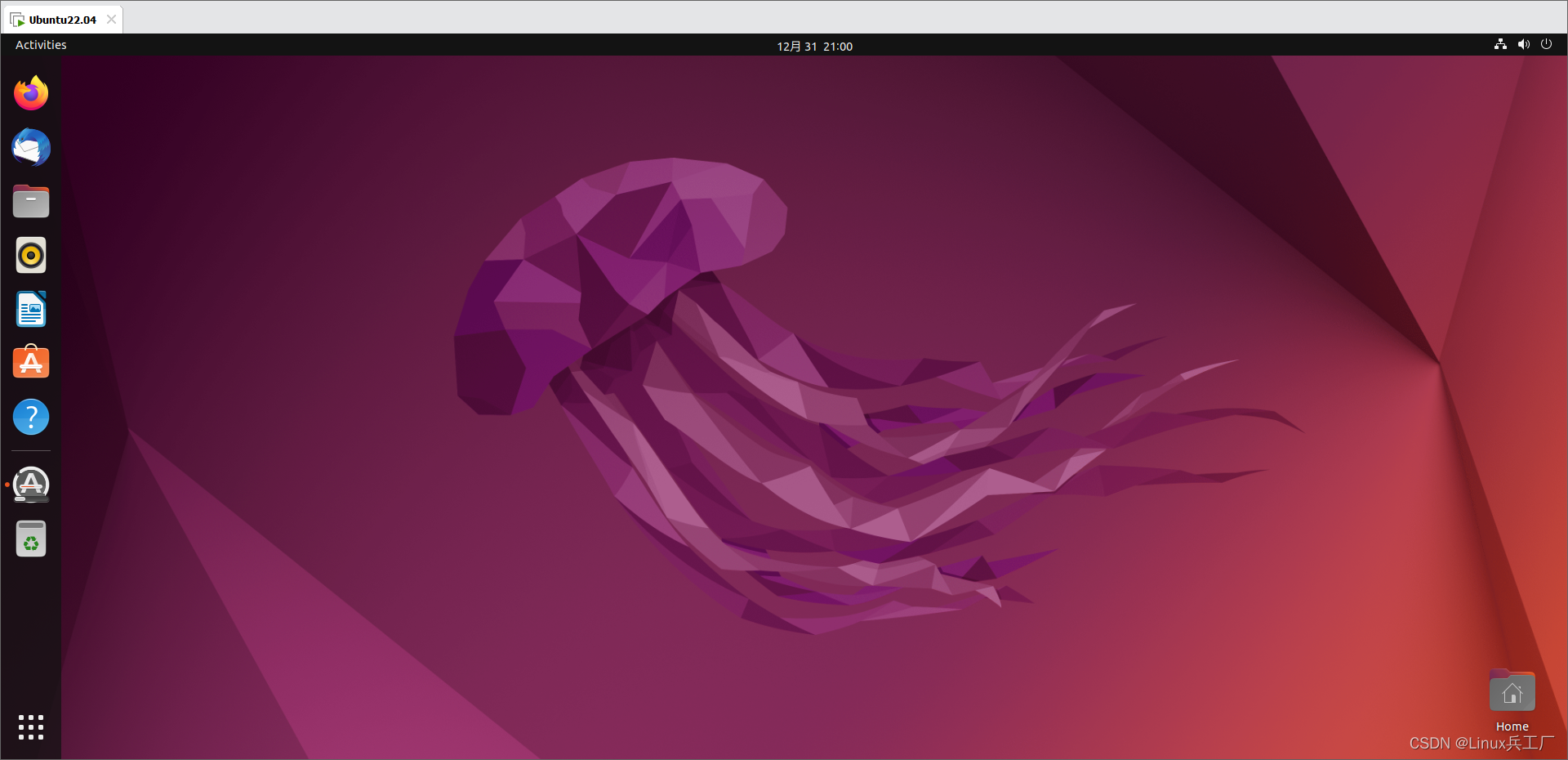1568x760 pixels.
Task: Open the Trash icon in dock
Action: point(31,539)
